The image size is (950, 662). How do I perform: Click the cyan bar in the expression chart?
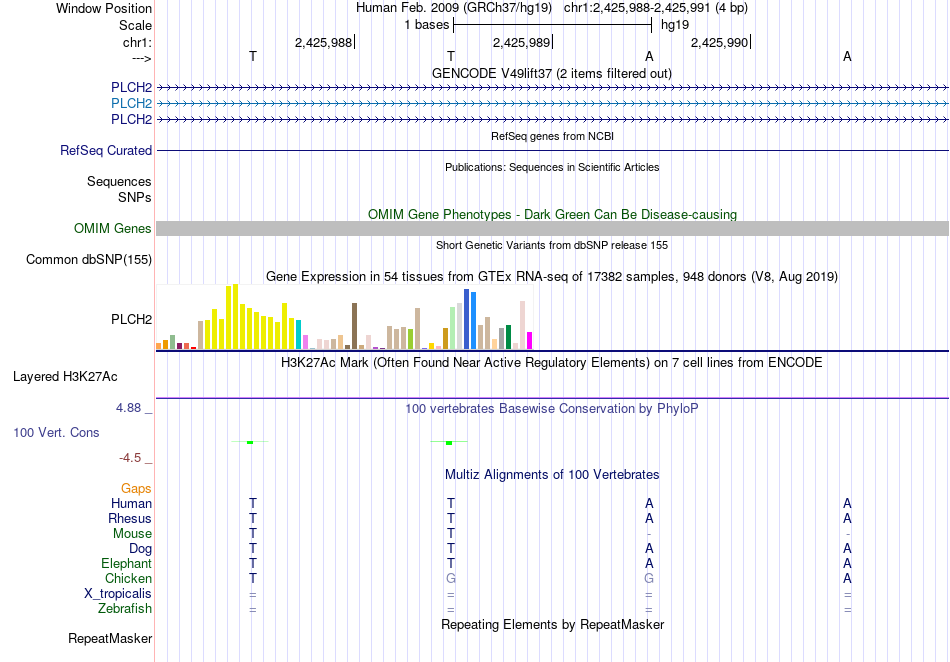pyautogui.click(x=299, y=334)
